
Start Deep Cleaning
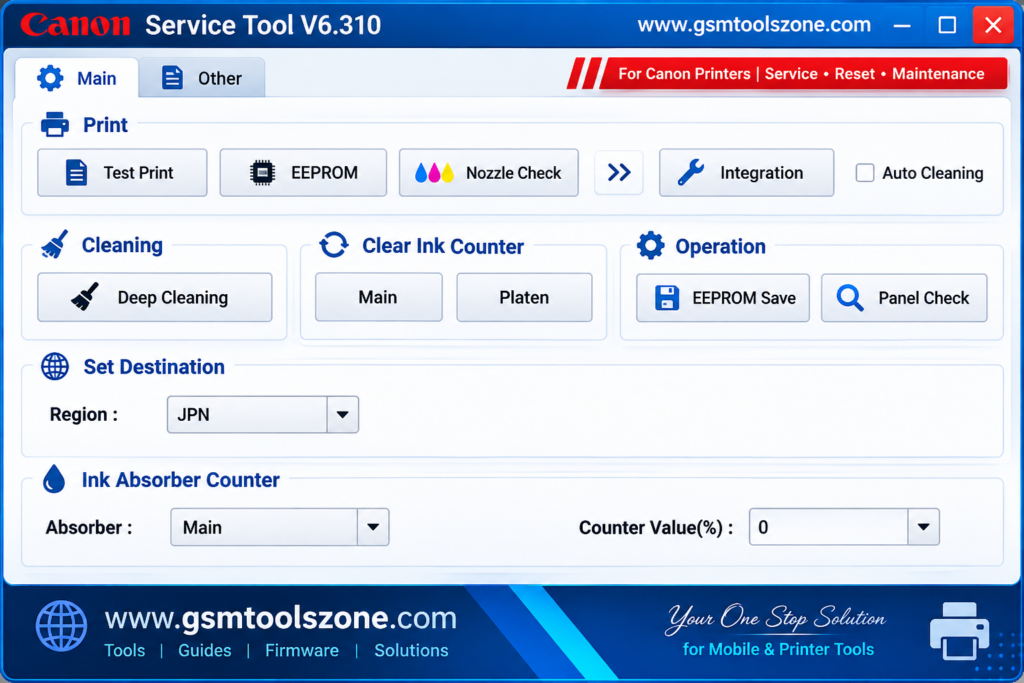(x=155, y=298)
